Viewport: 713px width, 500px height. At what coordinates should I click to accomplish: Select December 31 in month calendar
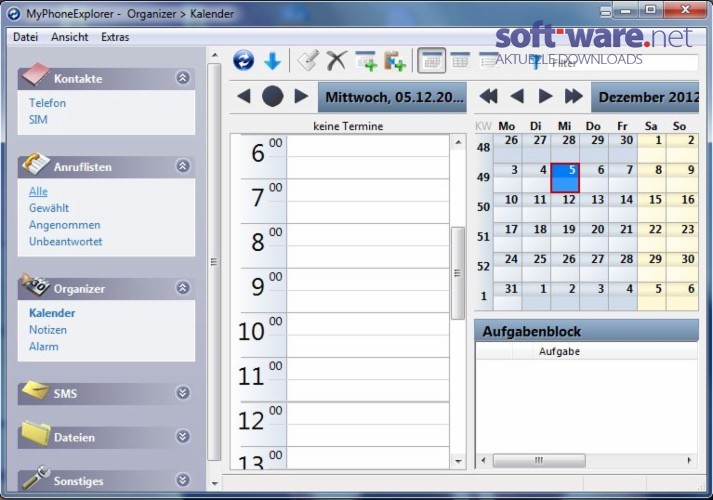click(507, 296)
